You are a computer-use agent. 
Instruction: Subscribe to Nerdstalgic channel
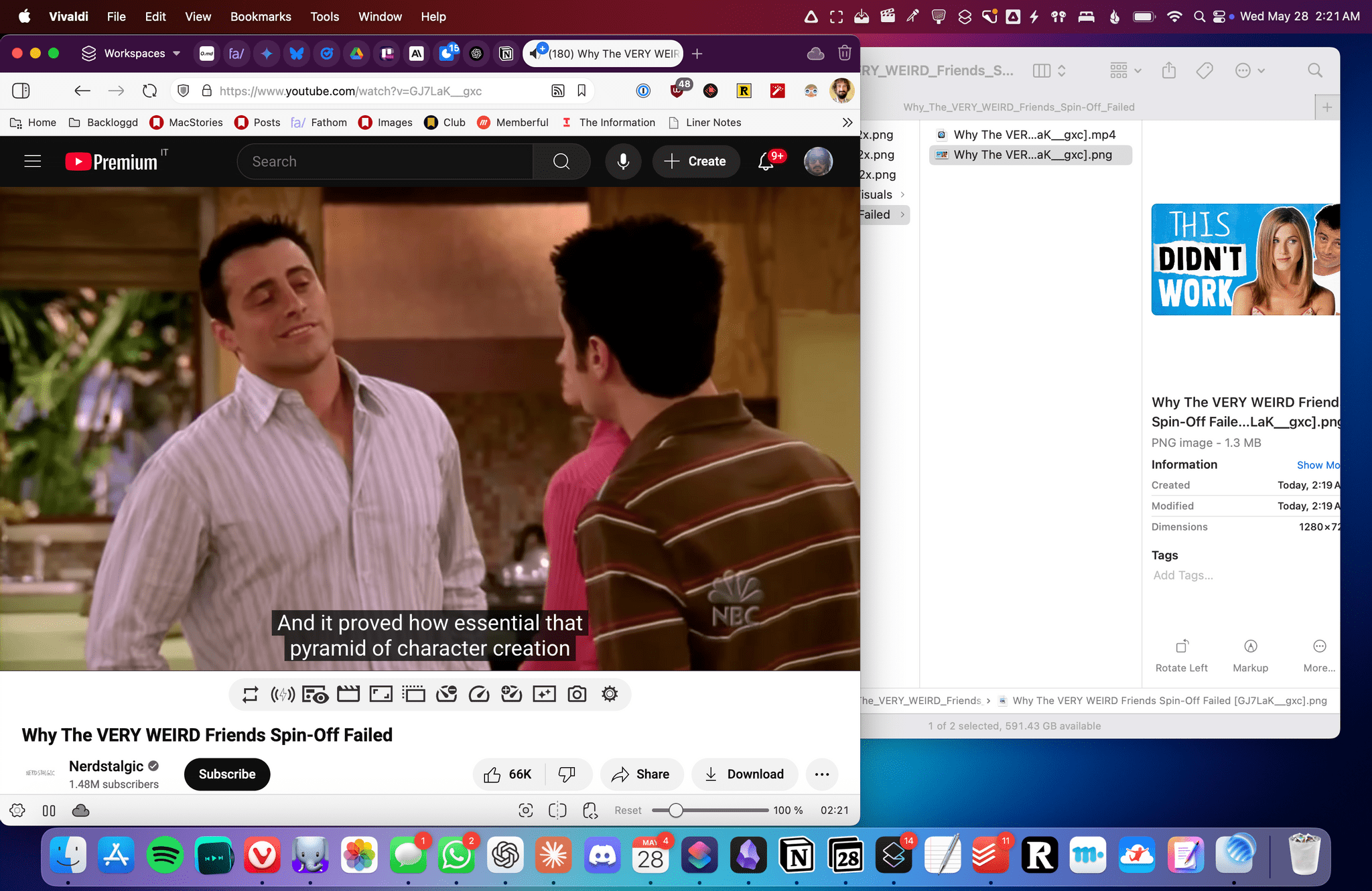(227, 774)
